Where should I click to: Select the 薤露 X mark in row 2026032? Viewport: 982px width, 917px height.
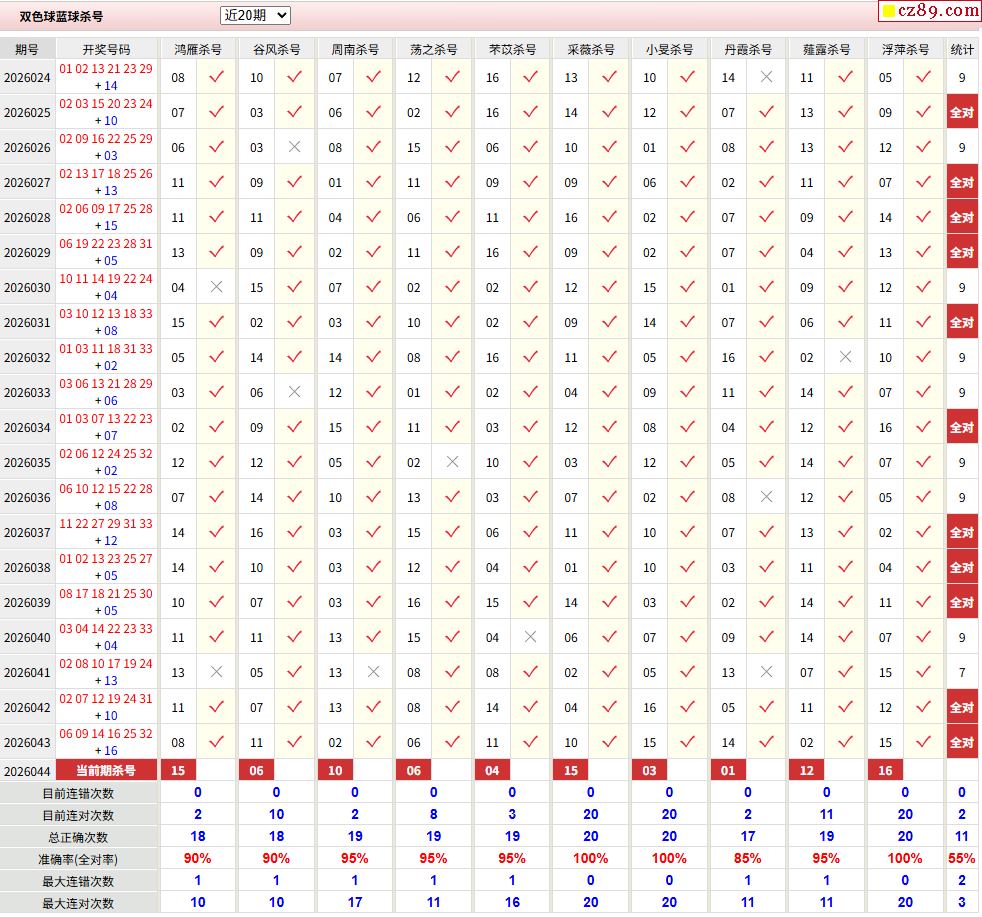845,357
